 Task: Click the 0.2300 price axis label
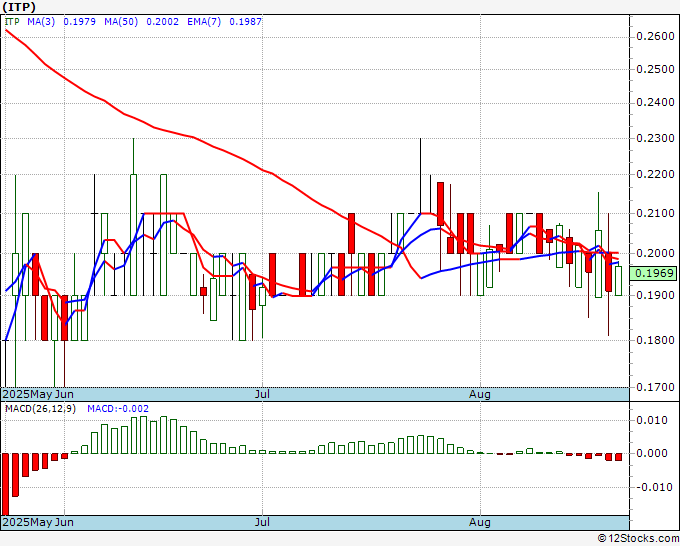(655, 139)
